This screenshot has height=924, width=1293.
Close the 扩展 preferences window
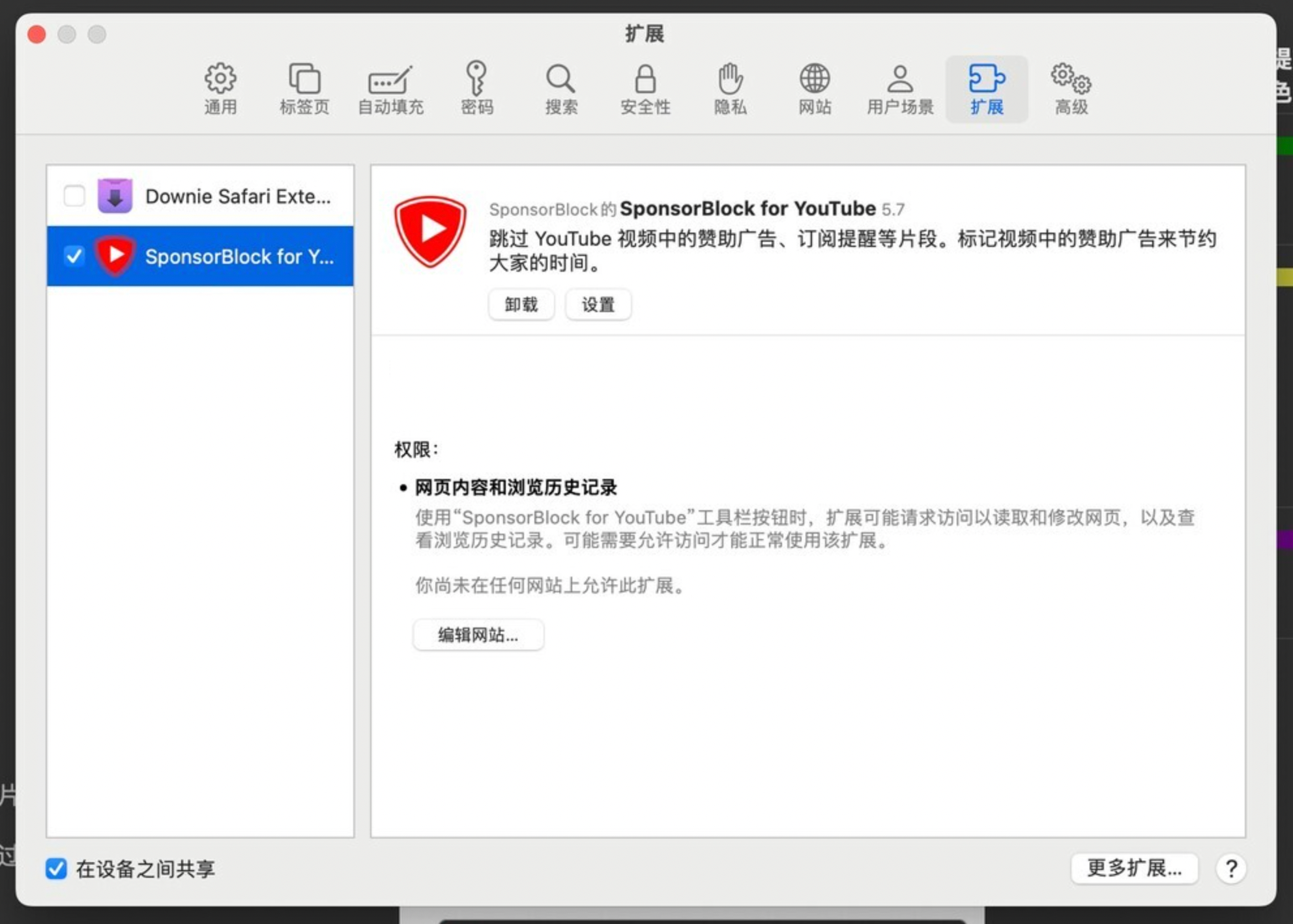(37, 34)
